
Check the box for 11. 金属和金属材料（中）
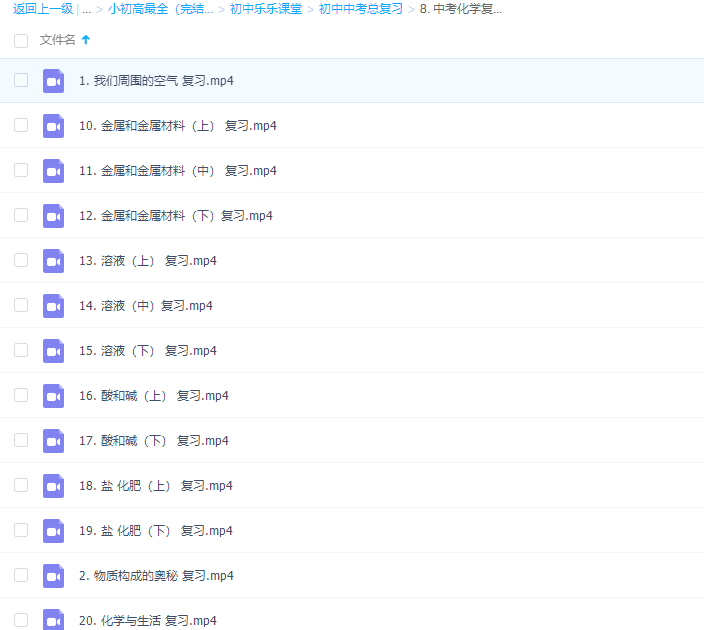coord(21,170)
